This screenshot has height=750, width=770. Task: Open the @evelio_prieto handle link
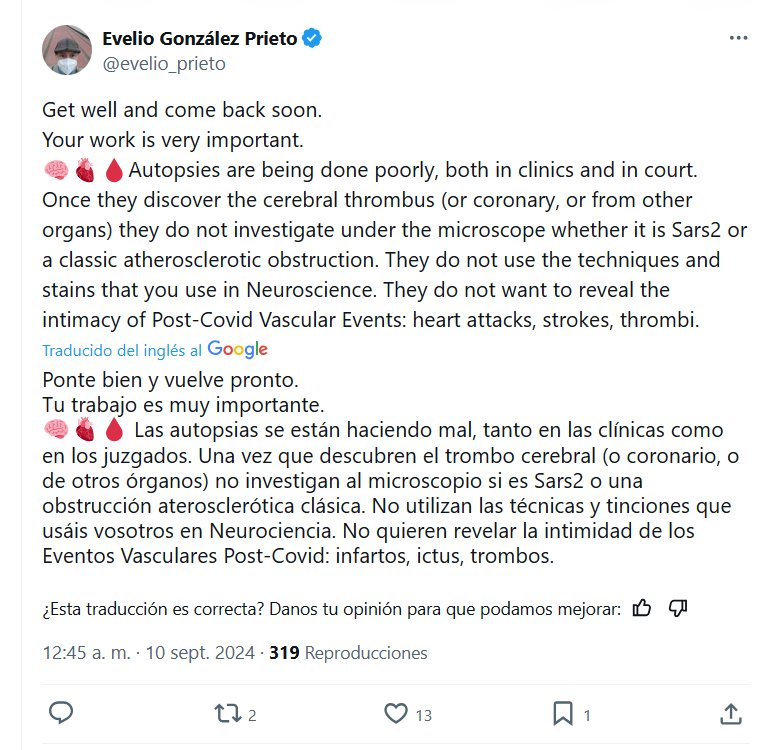[164, 63]
